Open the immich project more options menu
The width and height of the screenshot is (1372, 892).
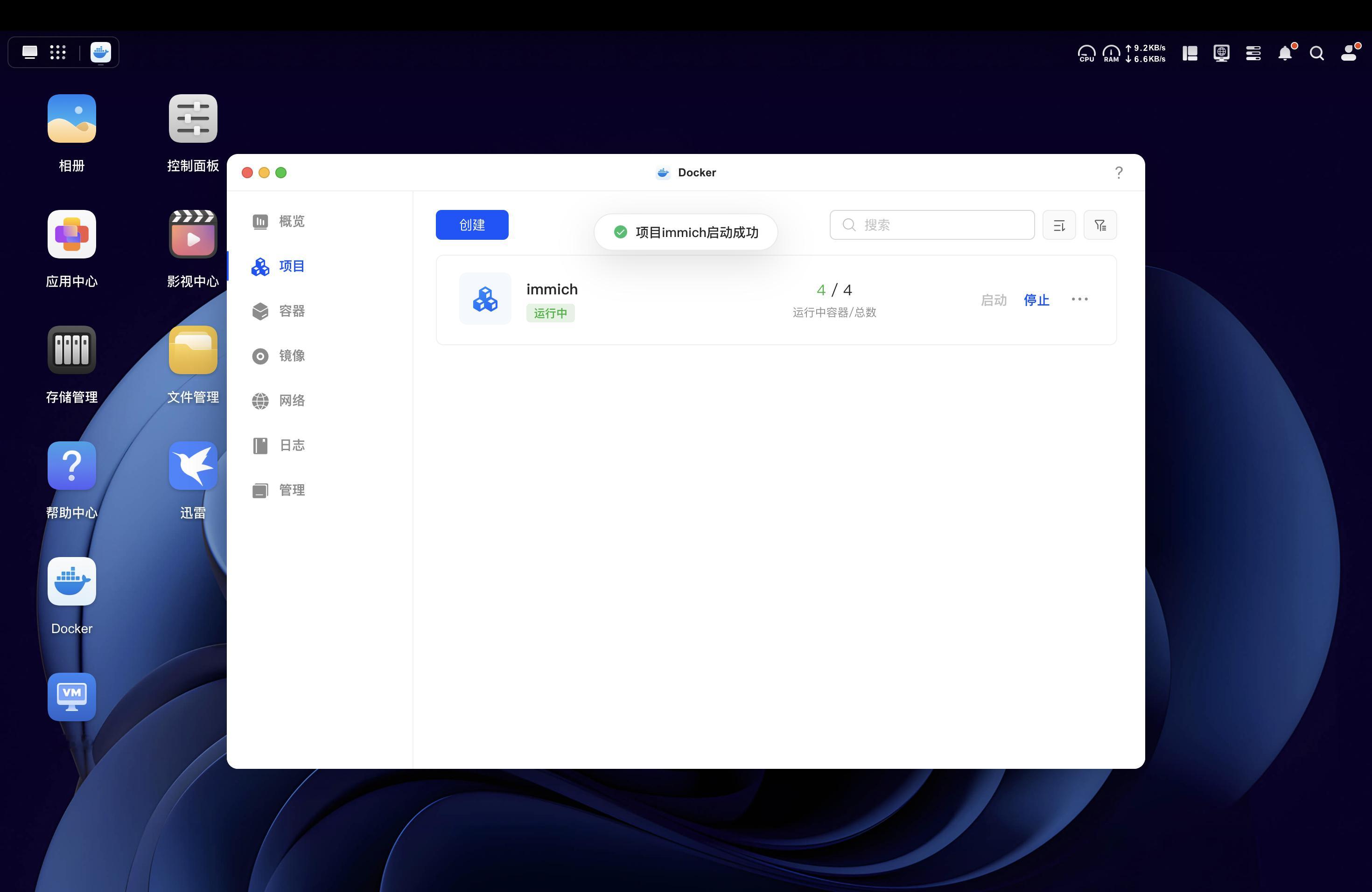1079,299
